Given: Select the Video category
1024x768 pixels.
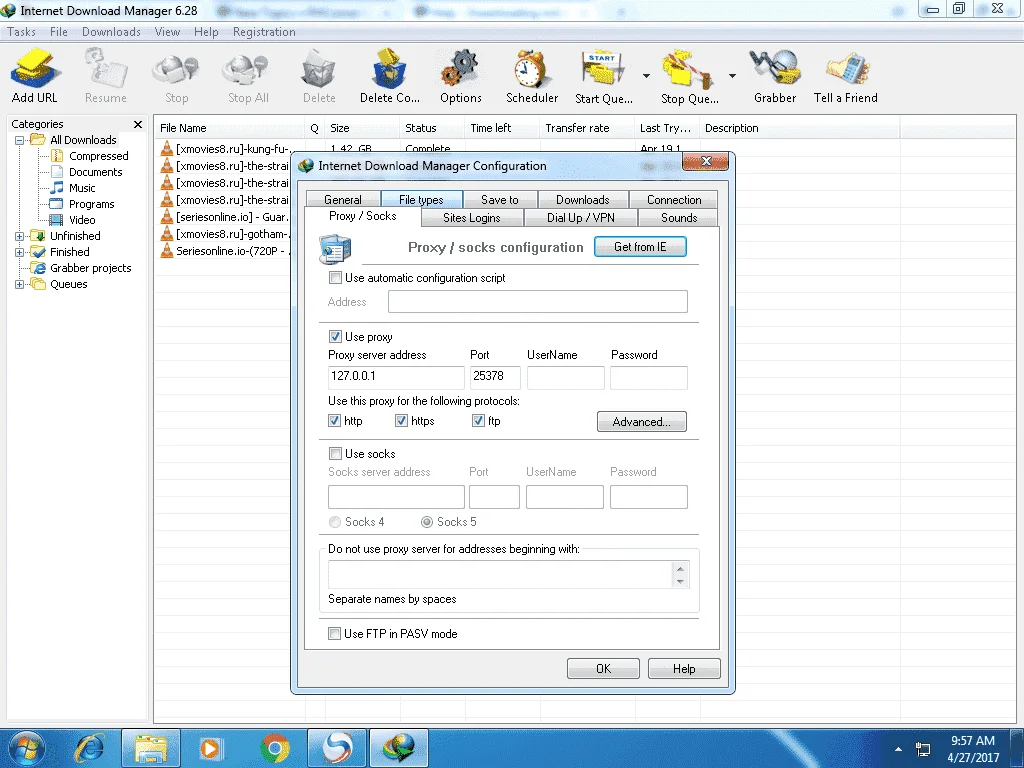Looking at the screenshot, I should (x=73, y=220).
